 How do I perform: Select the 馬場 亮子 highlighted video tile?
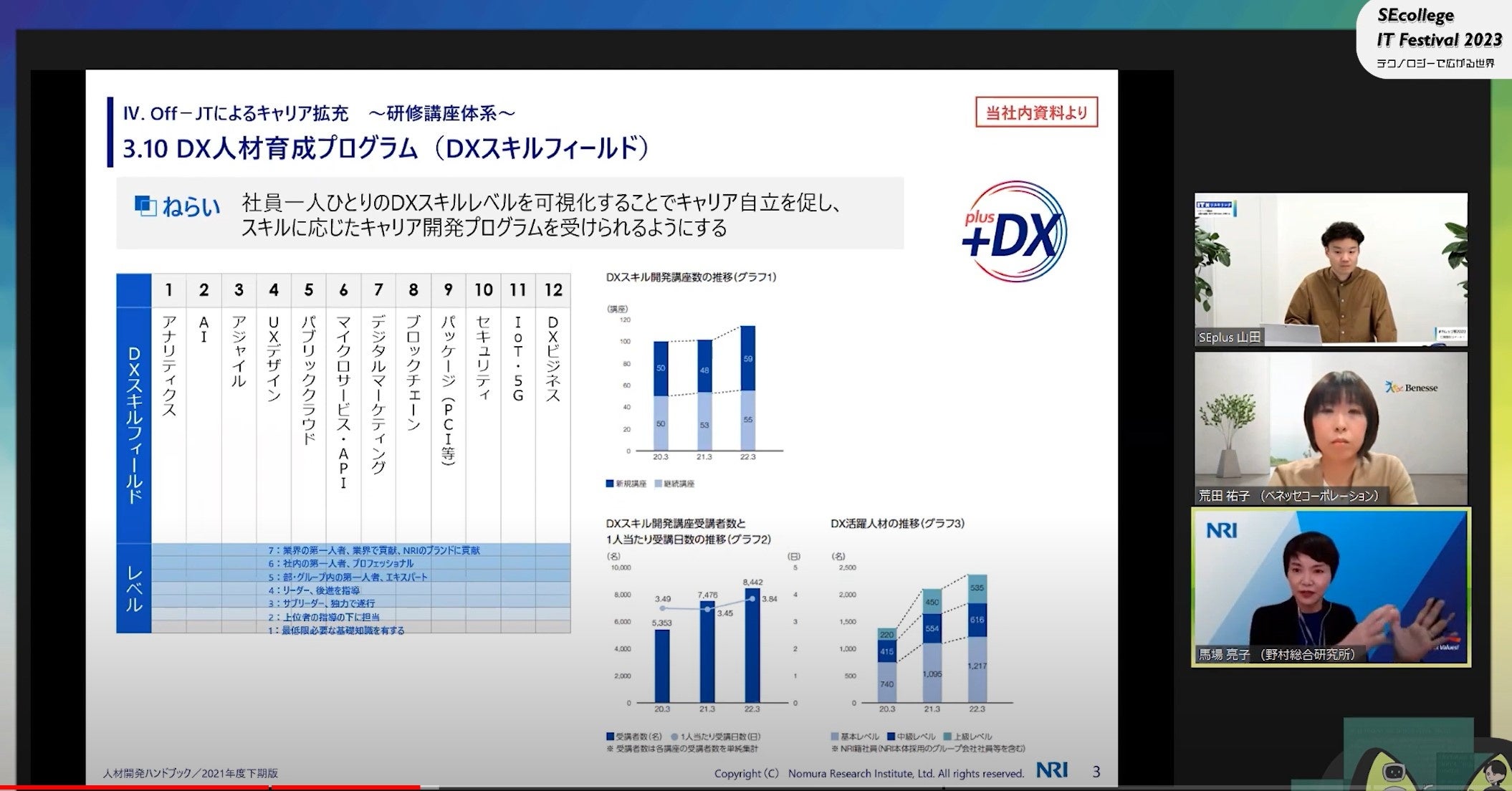[1330, 588]
